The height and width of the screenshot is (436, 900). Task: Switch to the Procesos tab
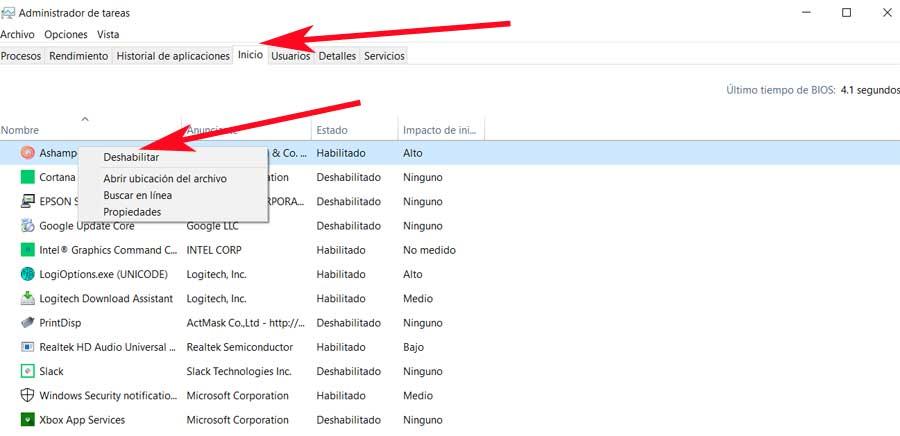pyautogui.click(x=21, y=56)
